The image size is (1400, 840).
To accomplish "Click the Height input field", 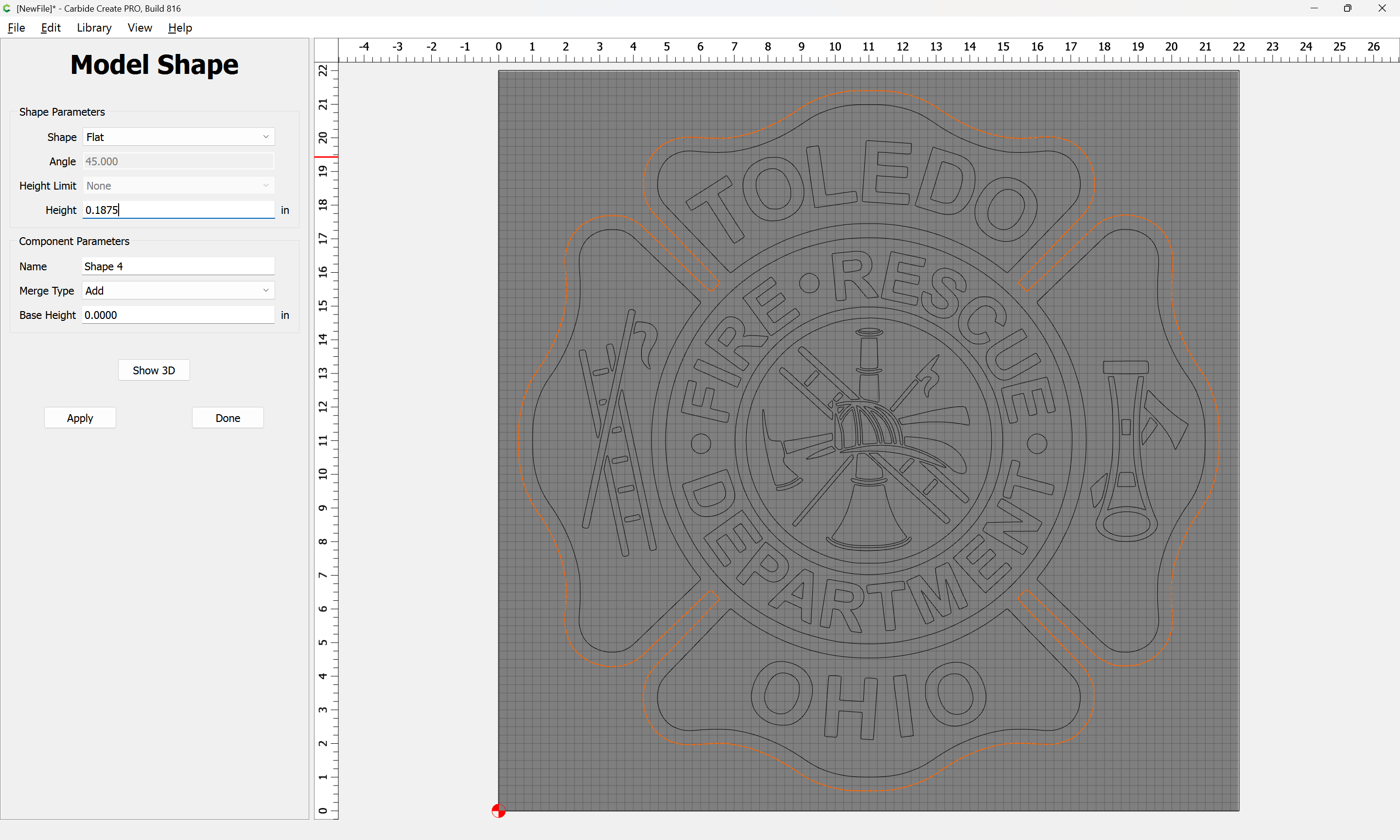I will click(x=178, y=210).
